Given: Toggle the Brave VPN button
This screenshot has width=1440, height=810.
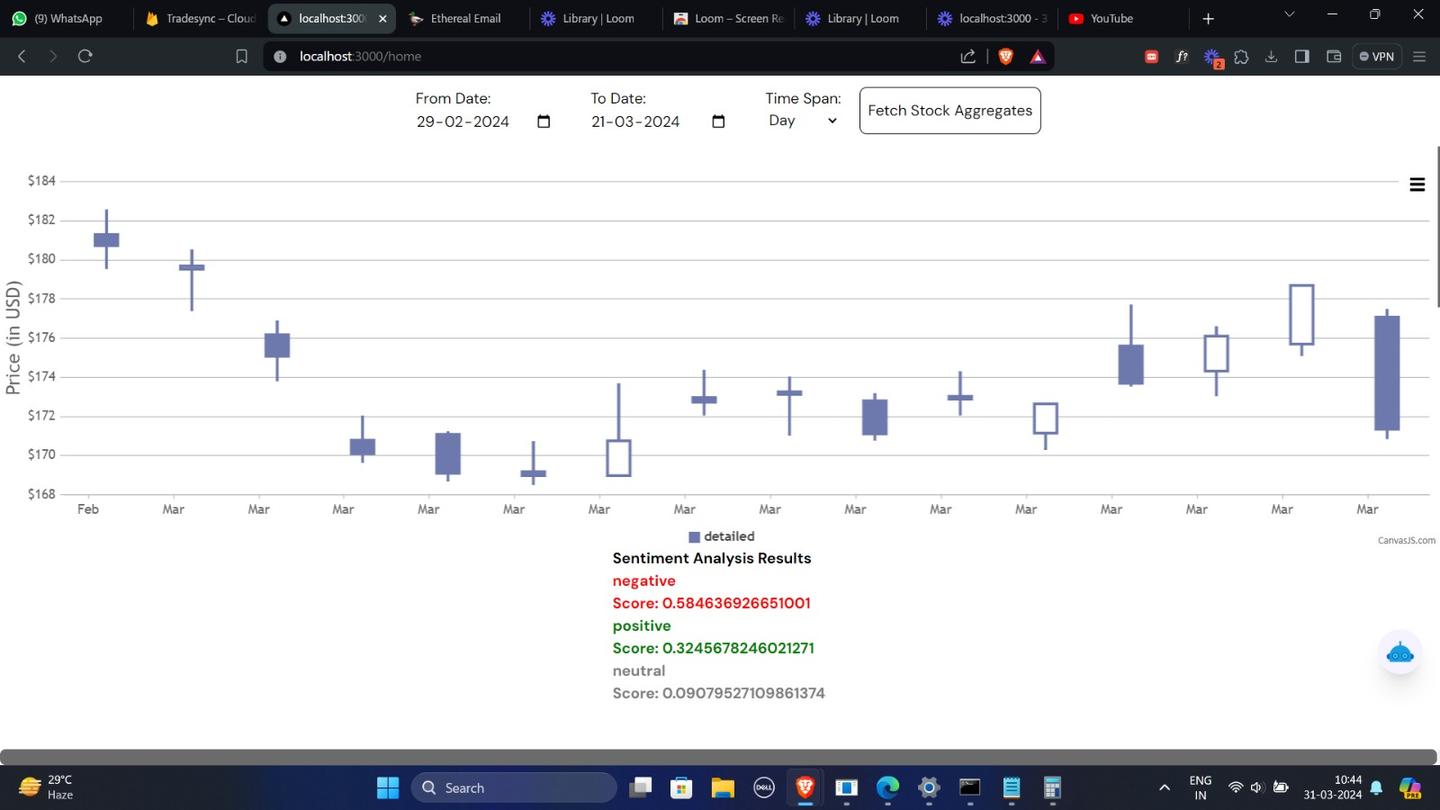Looking at the screenshot, I should point(1377,57).
